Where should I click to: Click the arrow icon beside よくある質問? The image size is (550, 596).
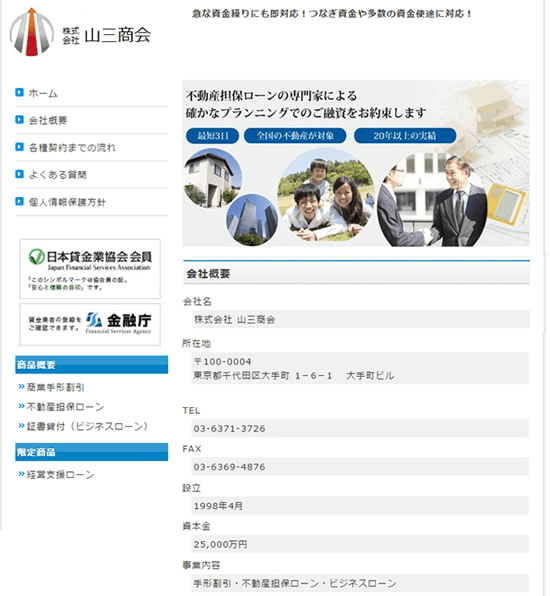tap(19, 174)
